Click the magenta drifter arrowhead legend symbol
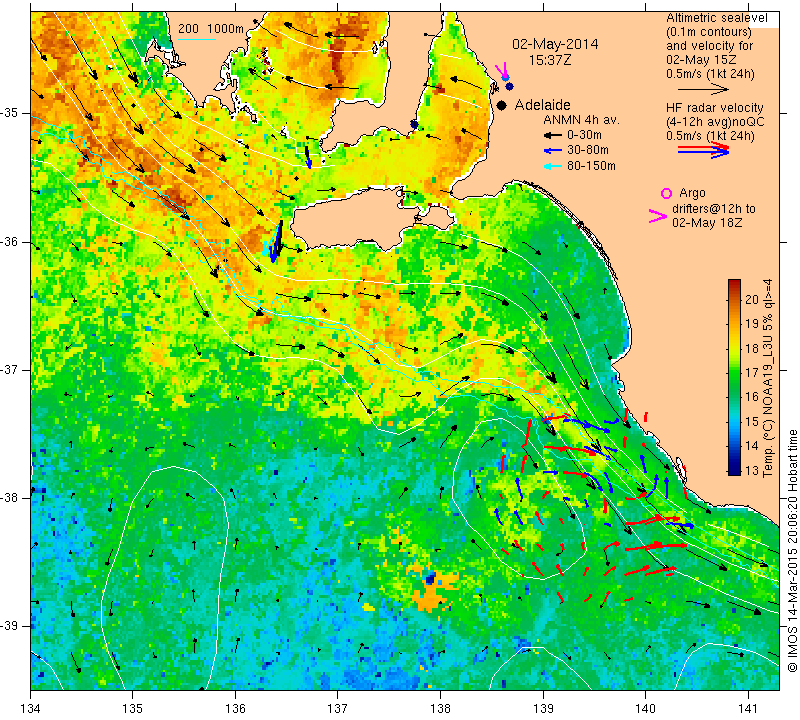 pyautogui.click(x=658, y=216)
